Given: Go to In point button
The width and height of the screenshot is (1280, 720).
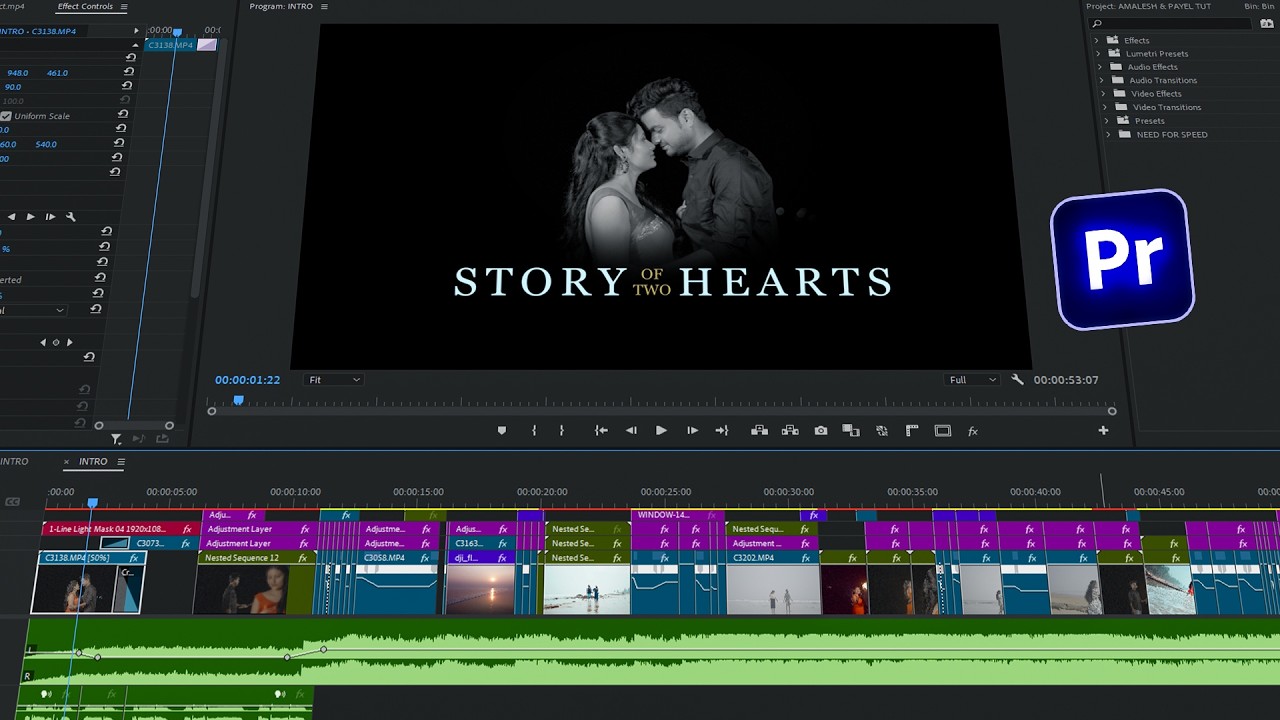Looking at the screenshot, I should point(601,430).
